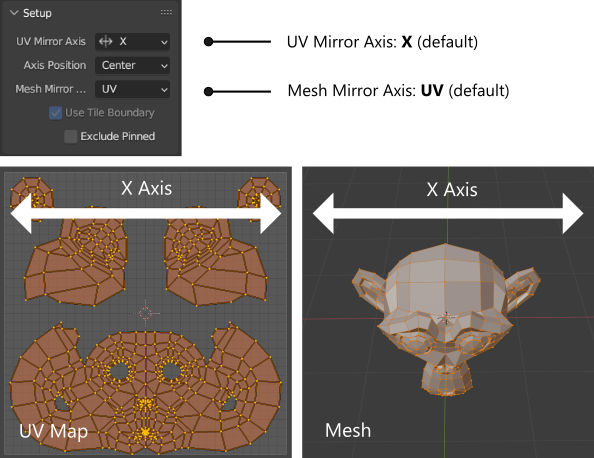
Task: Click the Exclude Pinned label text
Action: point(118,136)
